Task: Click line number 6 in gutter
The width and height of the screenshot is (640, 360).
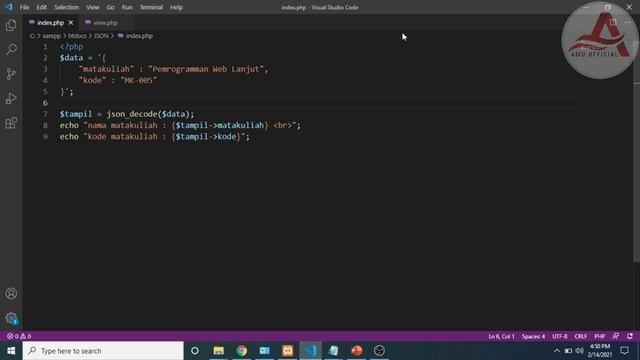Action: (45, 103)
